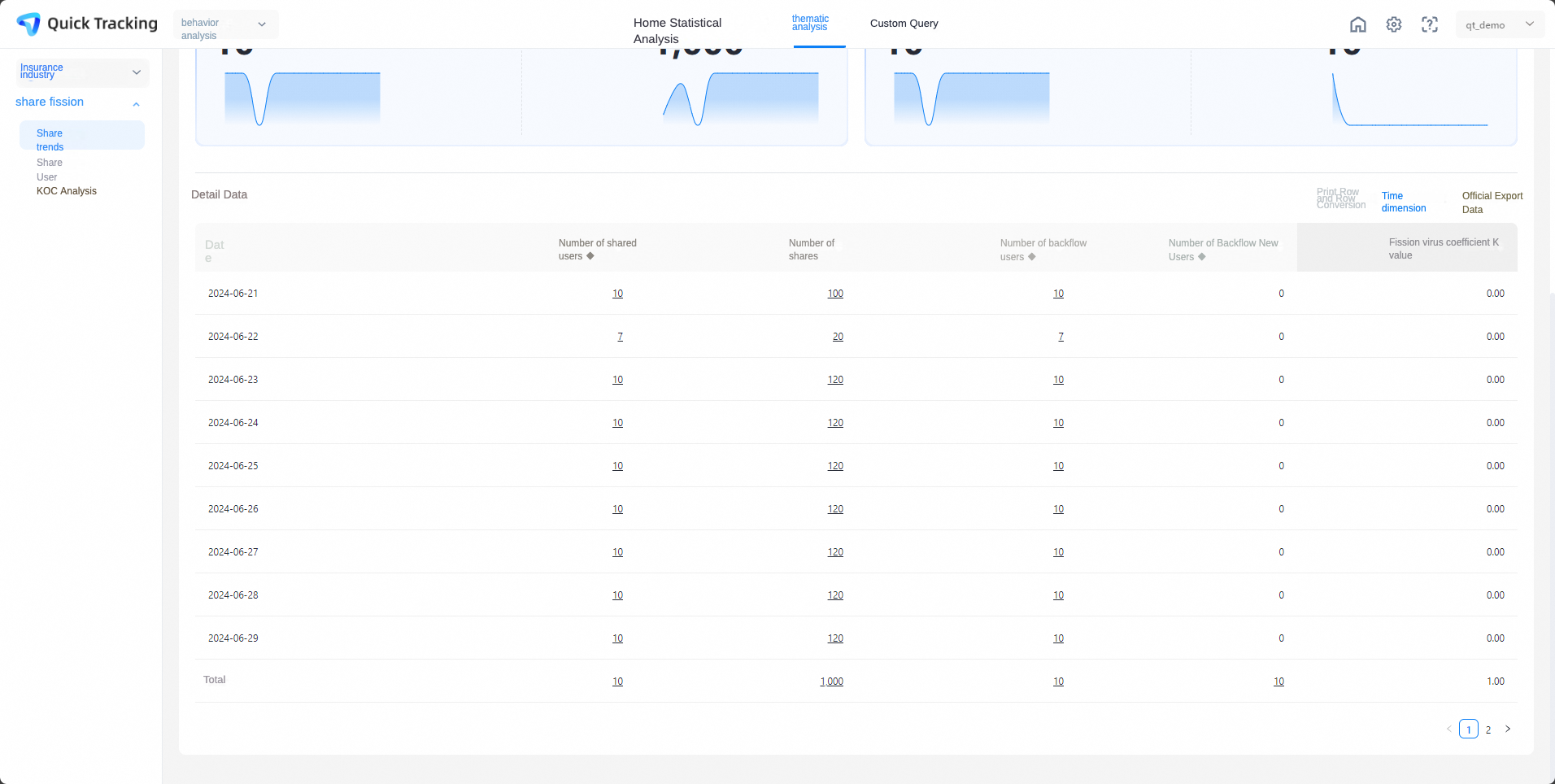
Task: Click Print Row and Row Conversion
Action: pos(1340,198)
